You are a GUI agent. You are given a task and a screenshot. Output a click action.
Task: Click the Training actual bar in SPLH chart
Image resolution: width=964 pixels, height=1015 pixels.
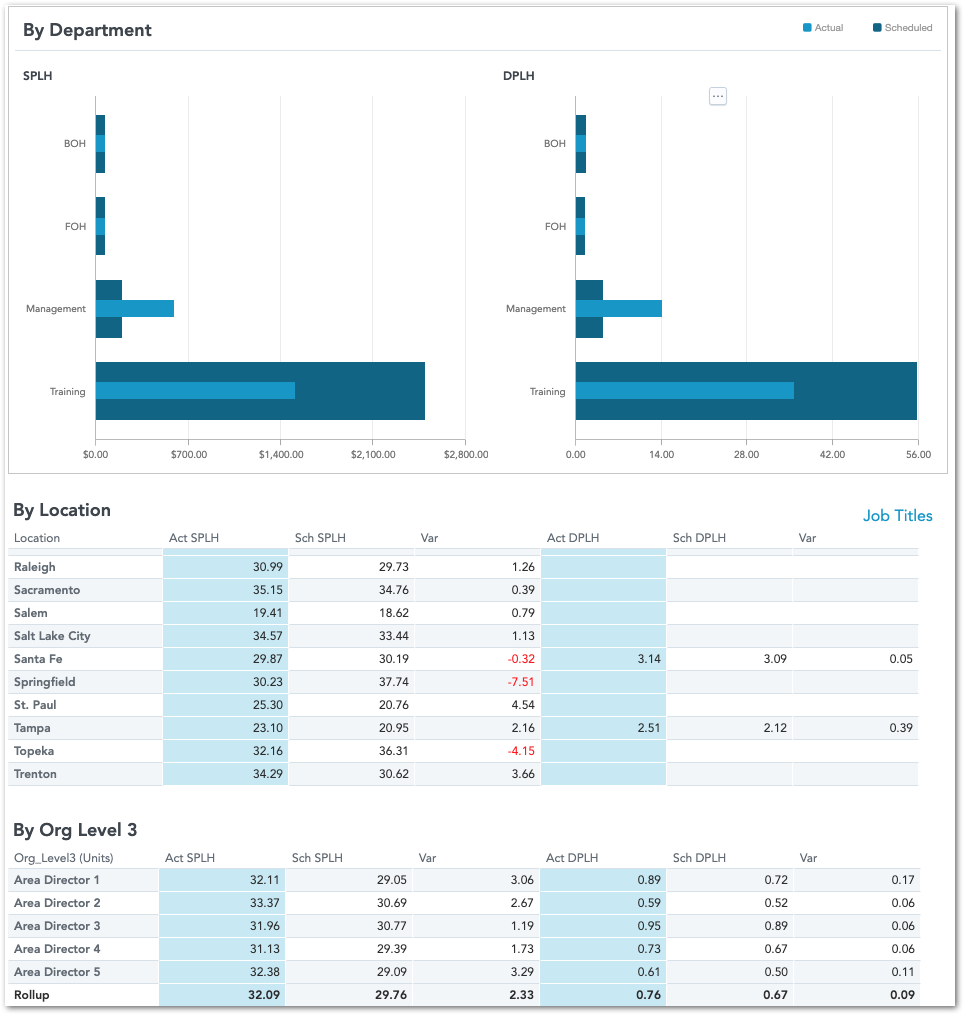coord(195,391)
